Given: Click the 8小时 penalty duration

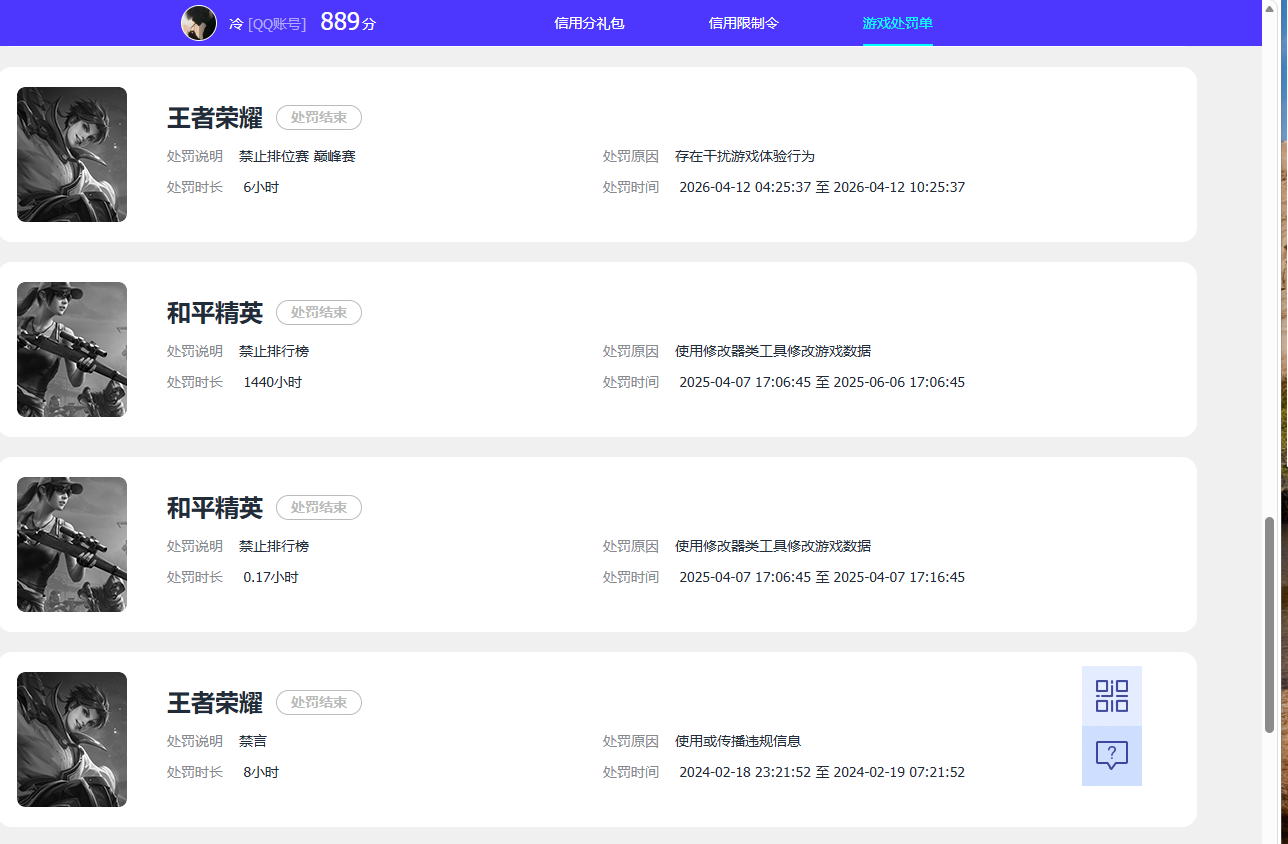Looking at the screenshot, I should [x=261, y=772].
